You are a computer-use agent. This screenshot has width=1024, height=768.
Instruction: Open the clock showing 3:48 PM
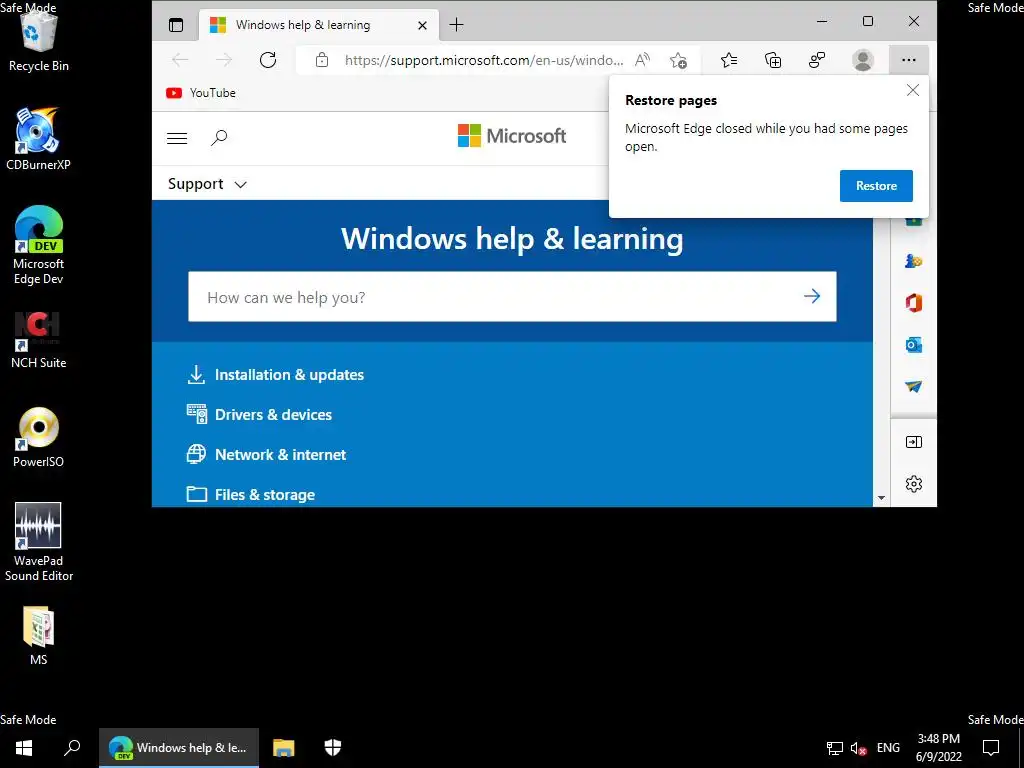pyautogui.click(x=938, y=748)
